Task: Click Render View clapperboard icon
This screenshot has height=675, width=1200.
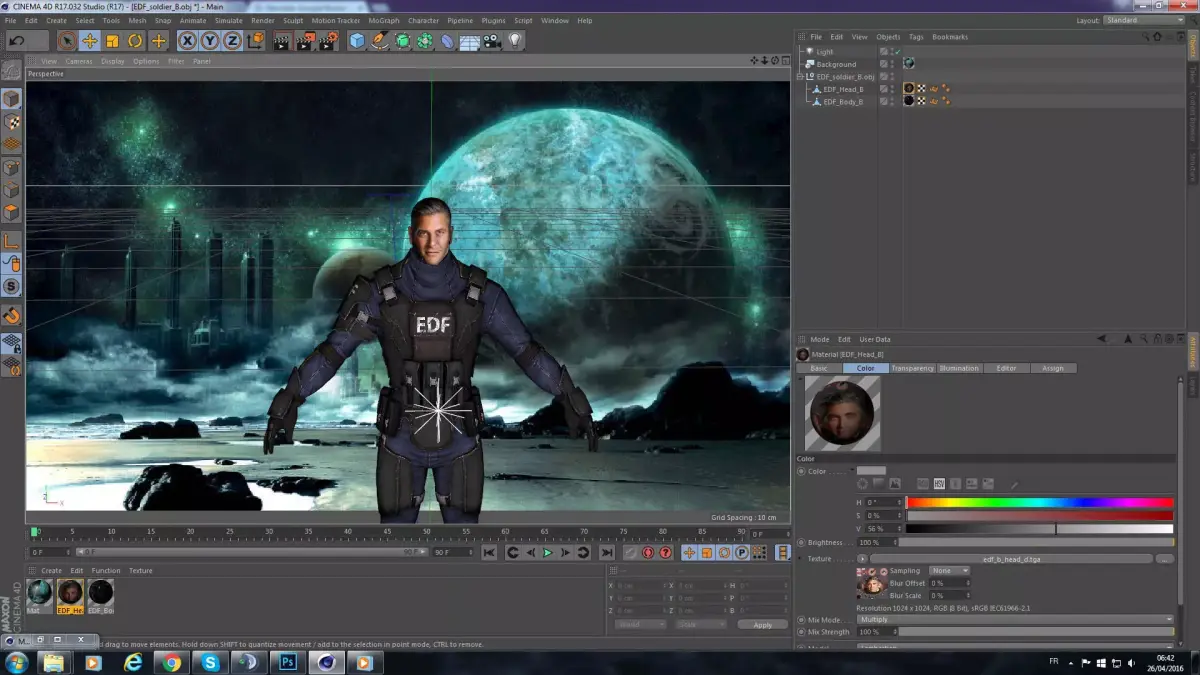Action: (x=282, y=41)
